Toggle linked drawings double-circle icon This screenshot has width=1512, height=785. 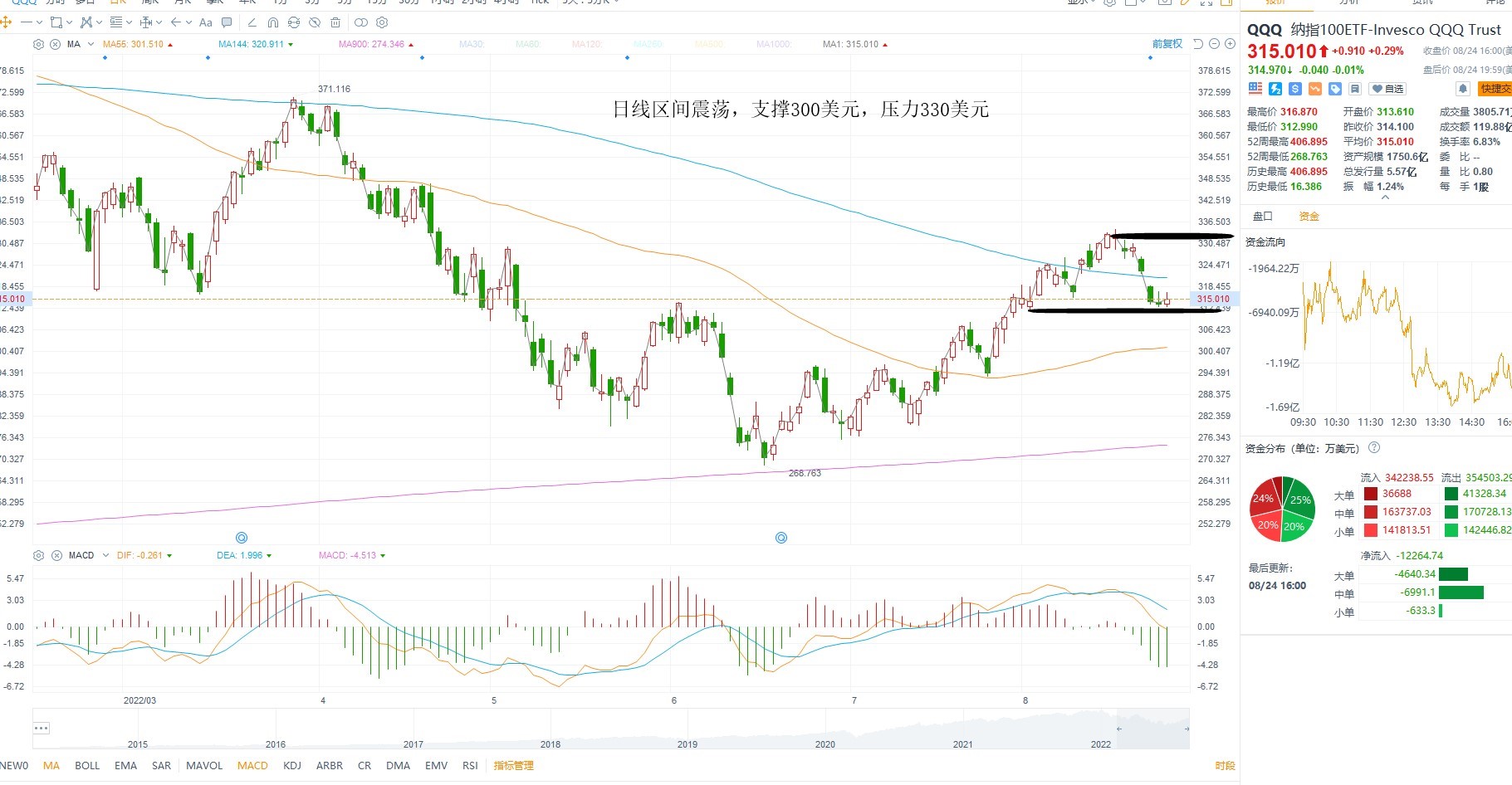(x=361, y=22)
